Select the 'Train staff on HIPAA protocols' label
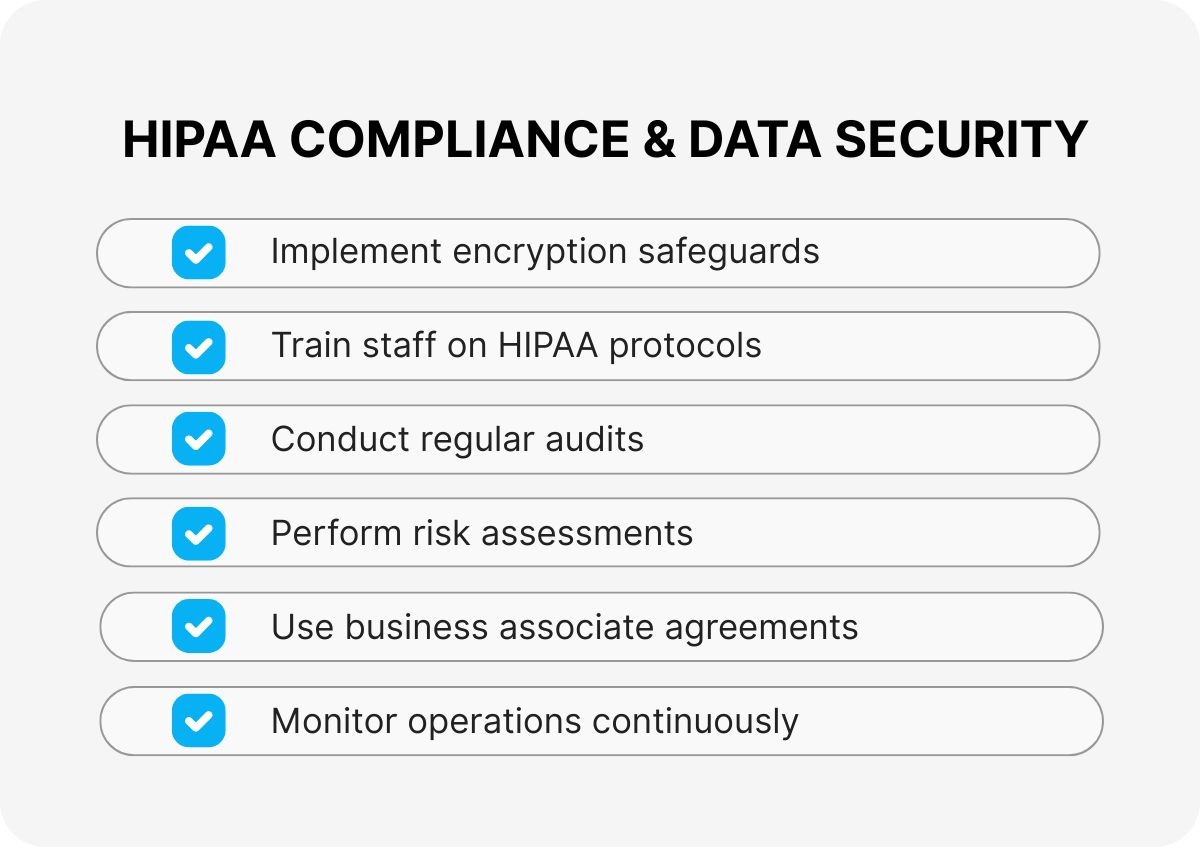Viewport: 1200px width, 851px height. pyautogui.click(x=516, y=345)
